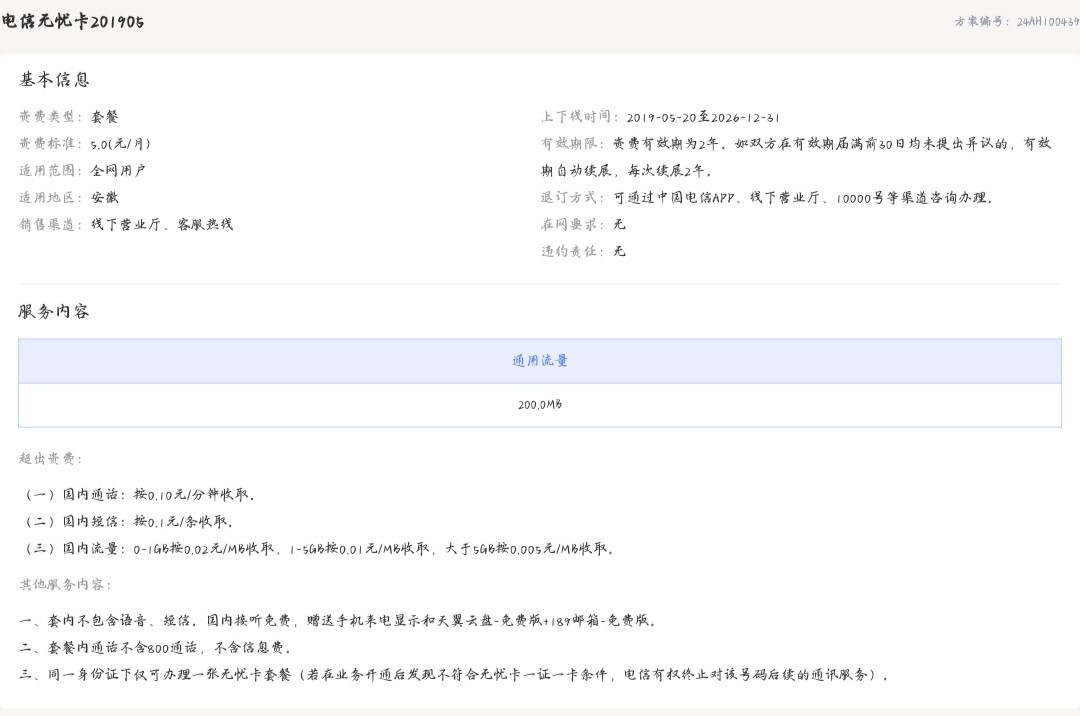Select the 有效期限 label
The height and width of the screenshot is (716, 1080).
pyautogui.click(x=572, y=144)
